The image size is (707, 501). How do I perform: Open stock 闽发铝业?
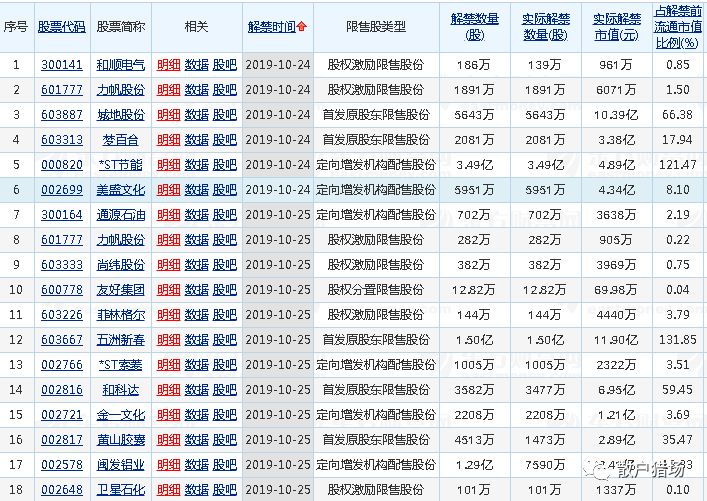(121, 465)
